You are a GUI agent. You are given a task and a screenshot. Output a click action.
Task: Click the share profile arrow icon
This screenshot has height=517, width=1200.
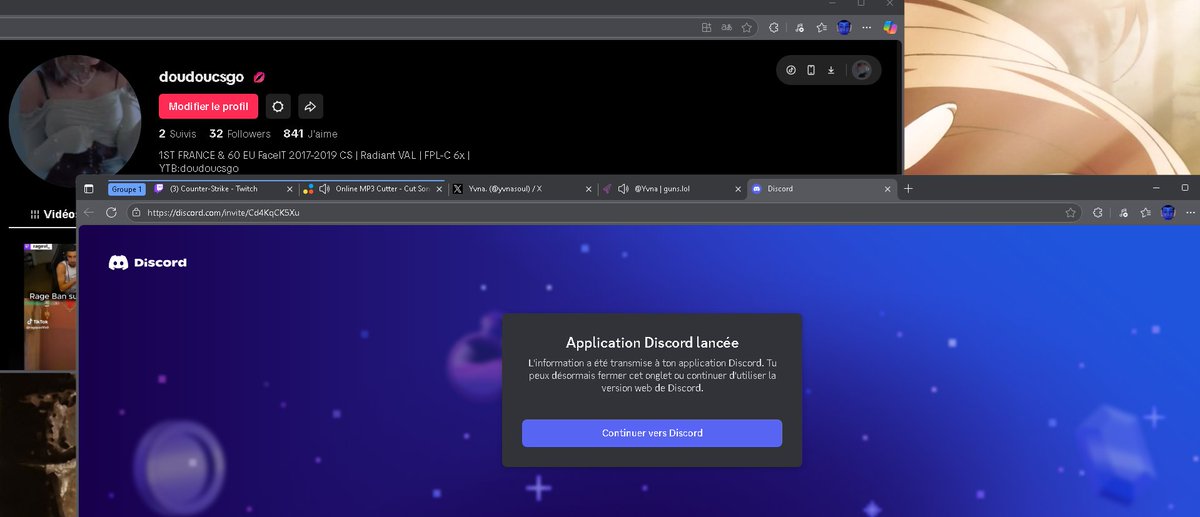(310, 106)
